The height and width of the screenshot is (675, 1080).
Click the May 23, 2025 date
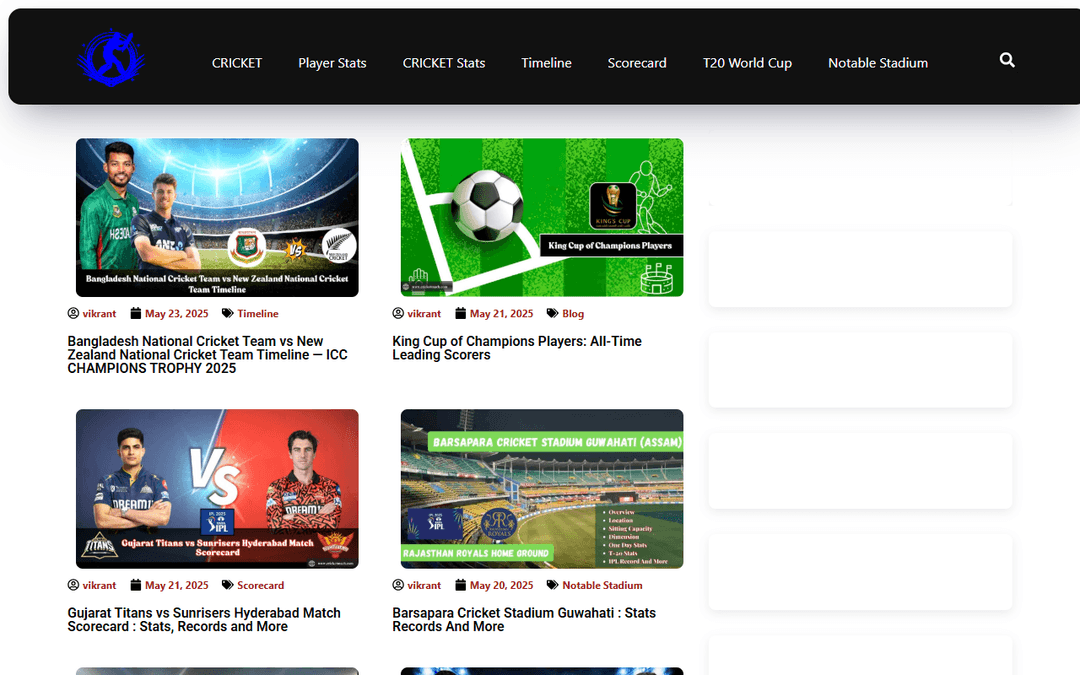176,314
